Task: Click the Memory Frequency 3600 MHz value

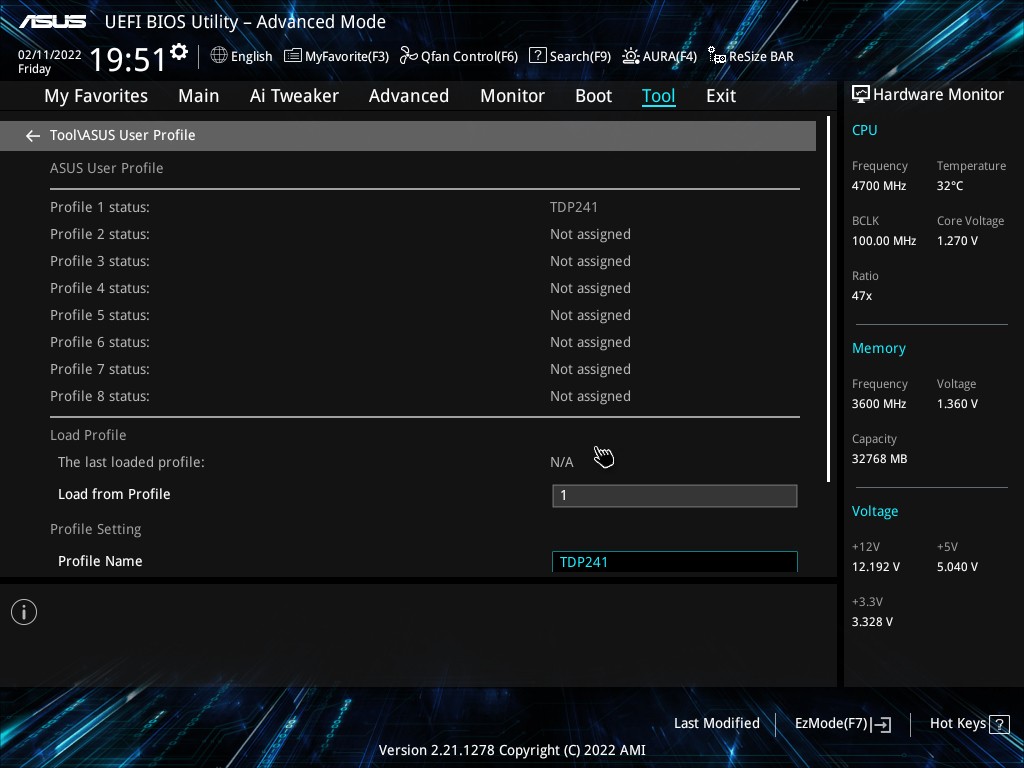Action: point(879,404)
